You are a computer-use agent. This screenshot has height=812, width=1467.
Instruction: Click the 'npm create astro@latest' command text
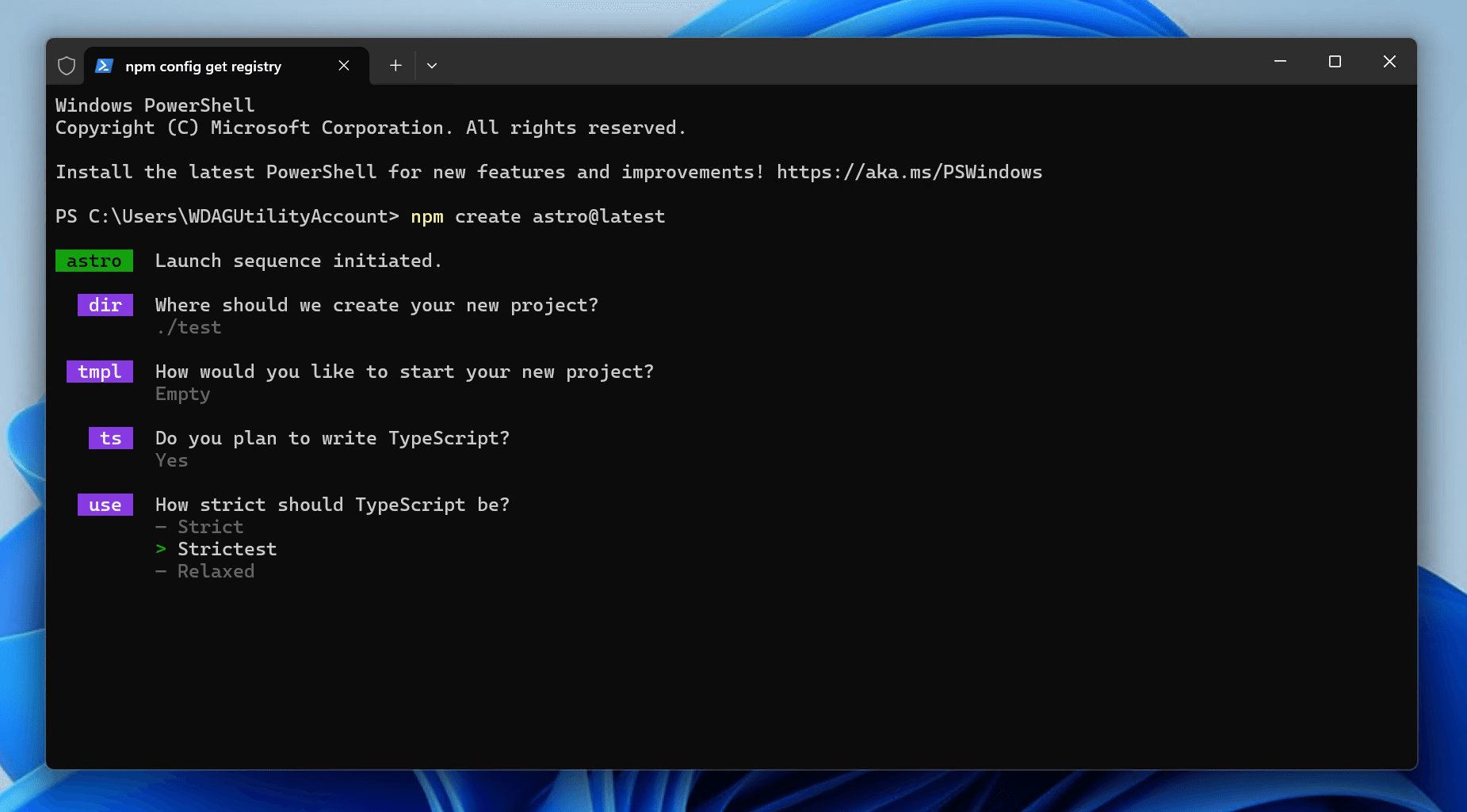click(538, 216)
